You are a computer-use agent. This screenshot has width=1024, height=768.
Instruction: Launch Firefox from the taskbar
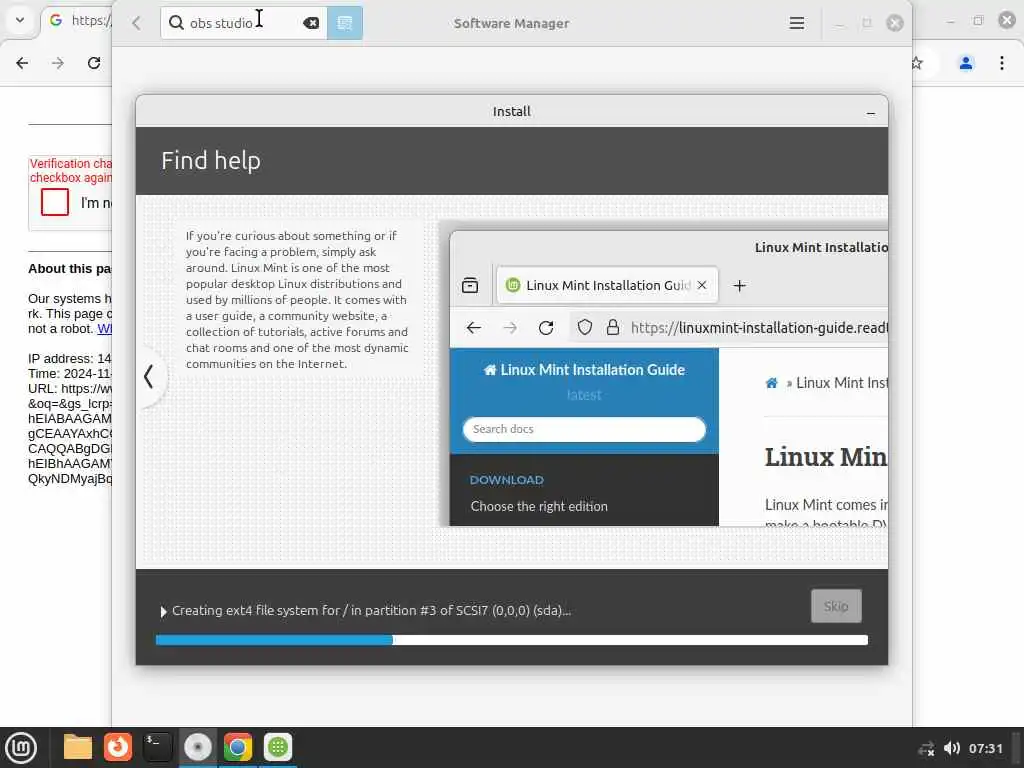[118, 747]
